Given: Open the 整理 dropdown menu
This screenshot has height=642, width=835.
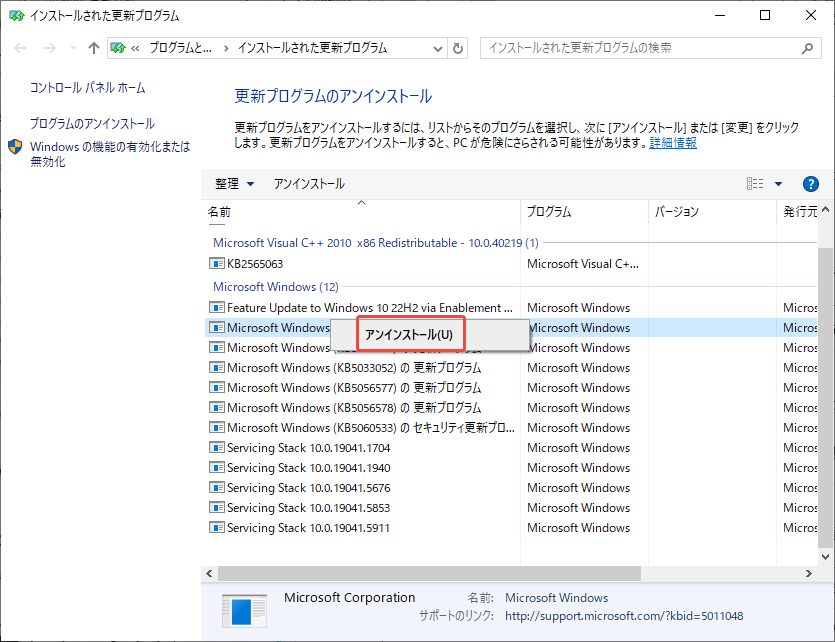Looking at the screenshot, I should click(234, 184).
